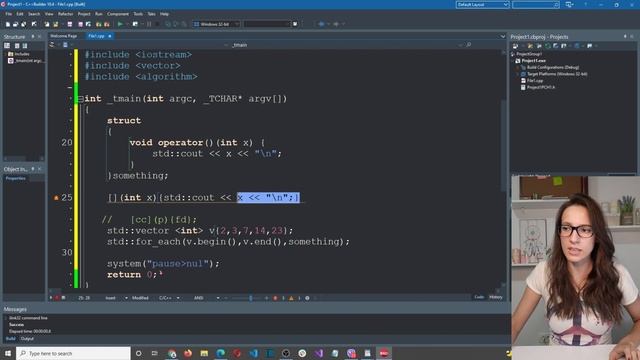Click the first Projects panel toolbar icon

coord(516,46)
